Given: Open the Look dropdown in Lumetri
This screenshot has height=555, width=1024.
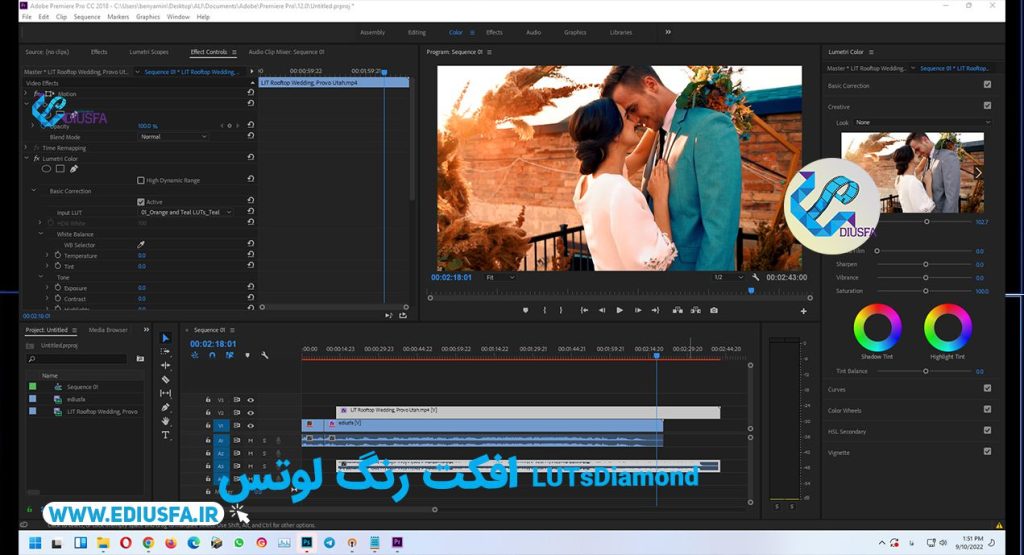Looking at the screenshot, I should pyautogui.click(x=922, y=122).
